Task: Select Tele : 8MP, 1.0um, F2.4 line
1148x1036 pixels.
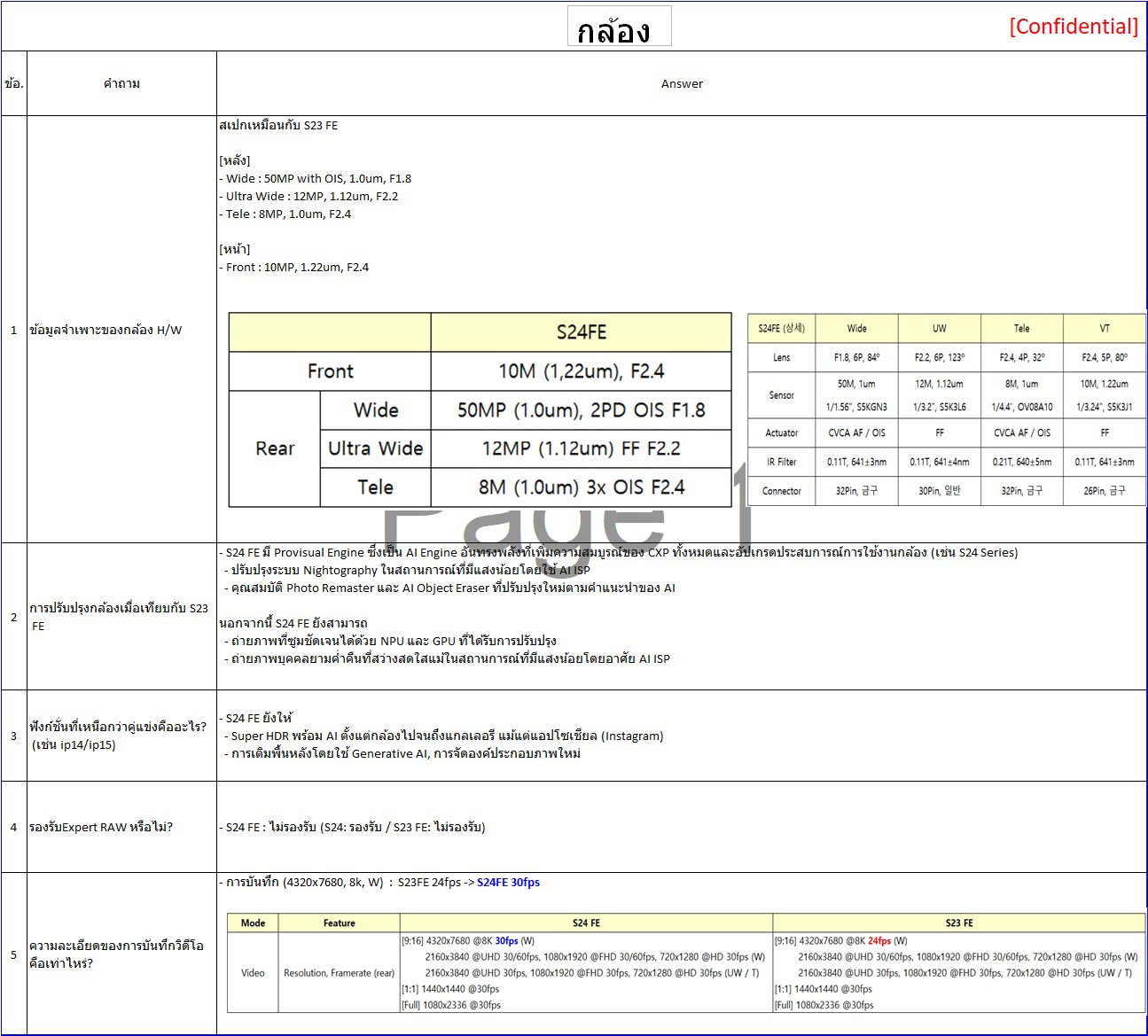Action: 285,214
